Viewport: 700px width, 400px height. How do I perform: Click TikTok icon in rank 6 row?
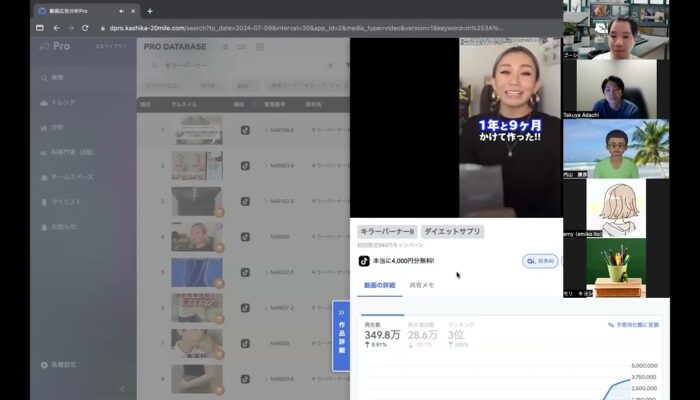tap(245, 308)
